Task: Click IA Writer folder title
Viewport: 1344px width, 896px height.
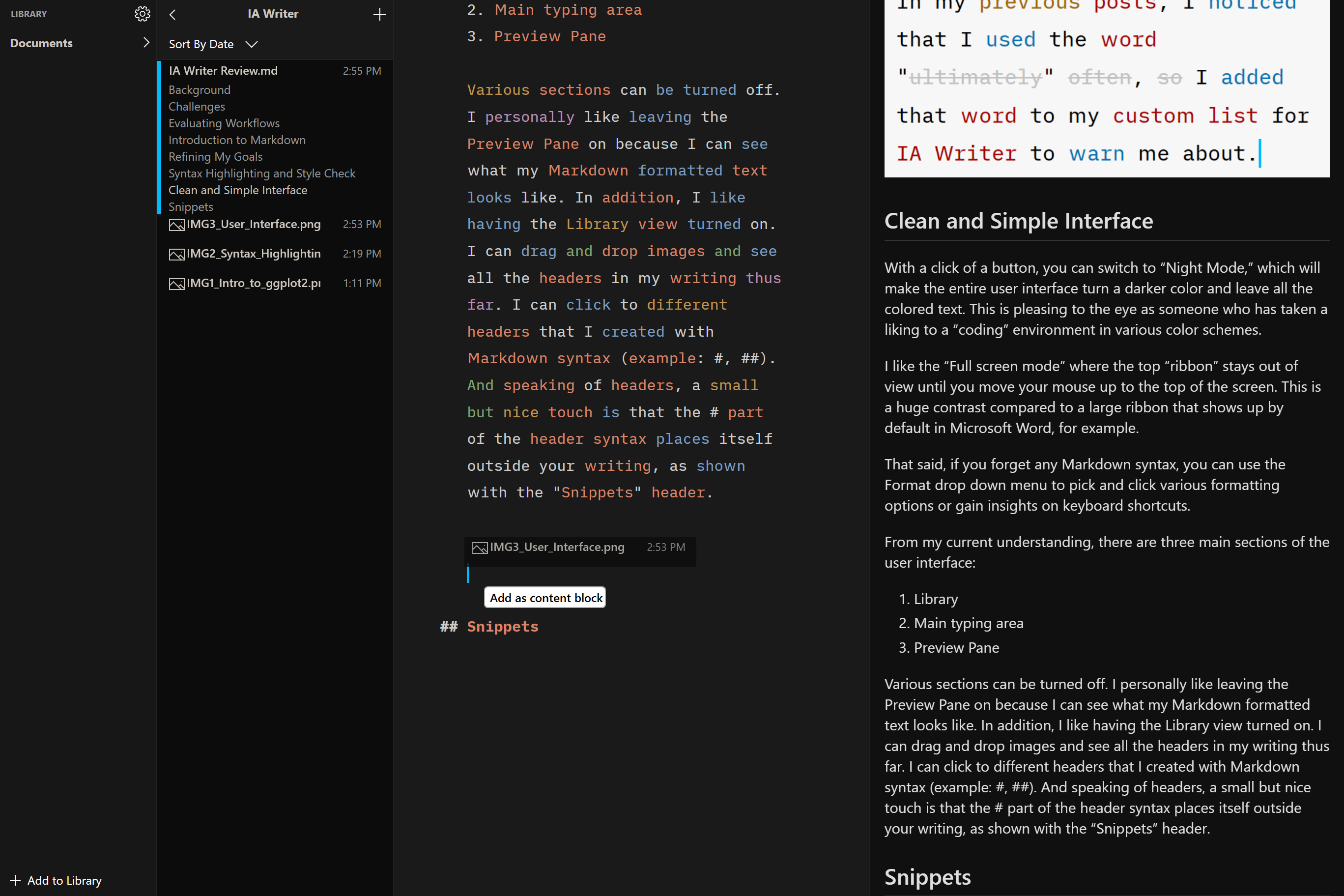Action: tap(273, 14)
